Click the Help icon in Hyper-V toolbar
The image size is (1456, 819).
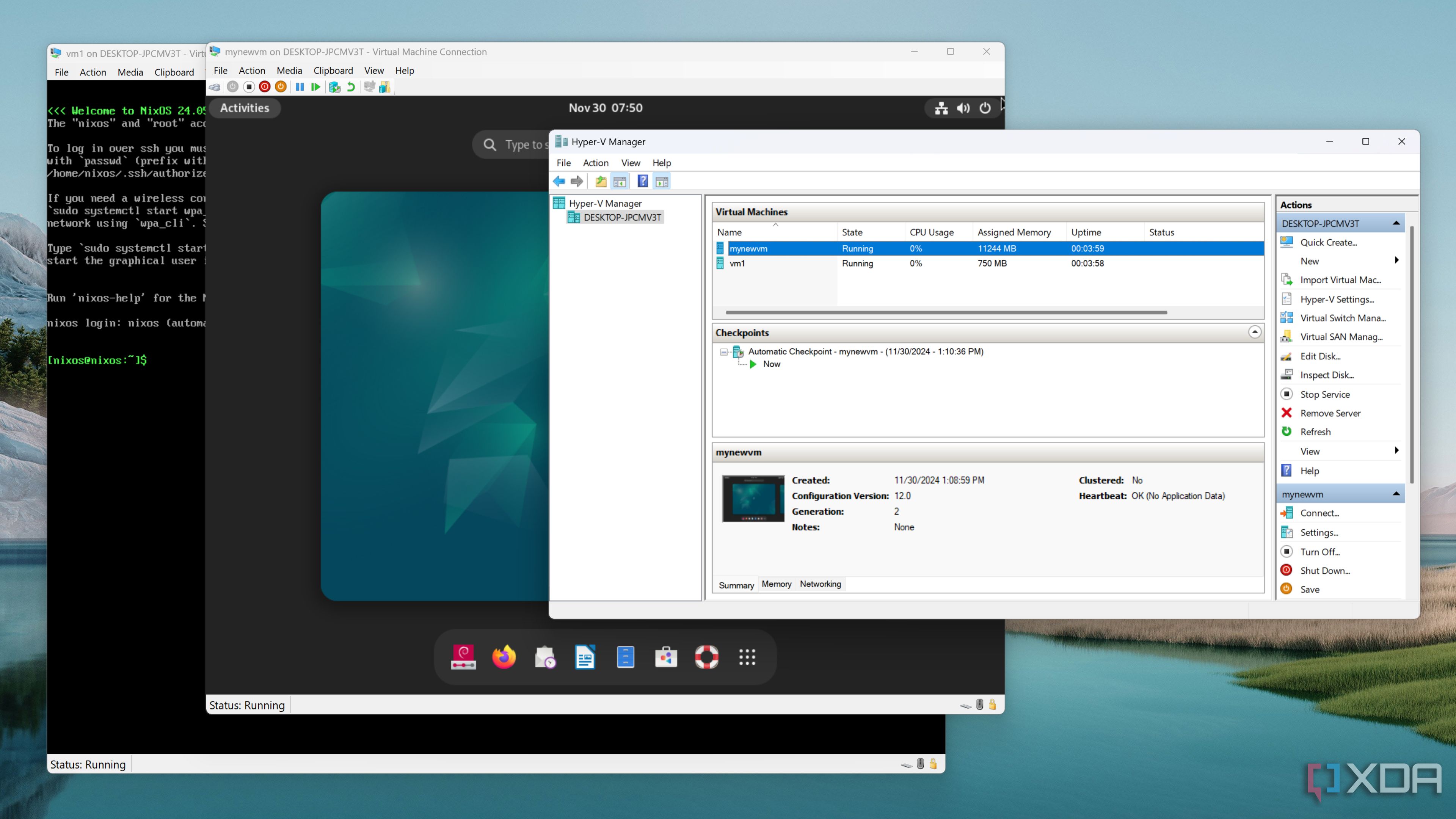coord(643,182)
